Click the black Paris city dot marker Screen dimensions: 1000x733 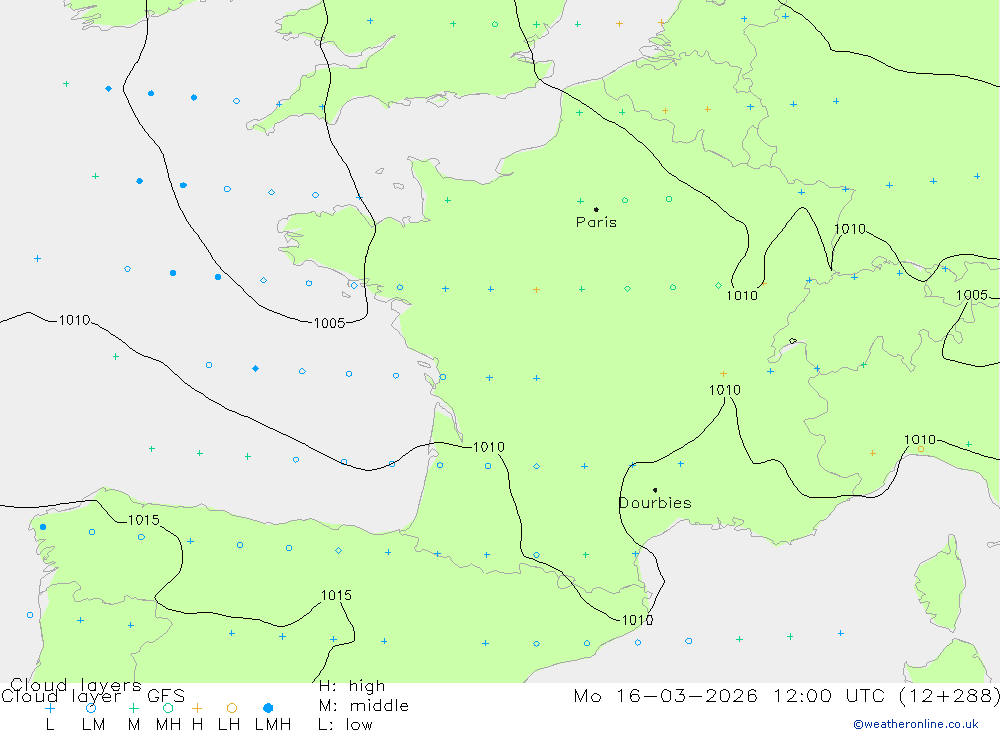point(596,209)
